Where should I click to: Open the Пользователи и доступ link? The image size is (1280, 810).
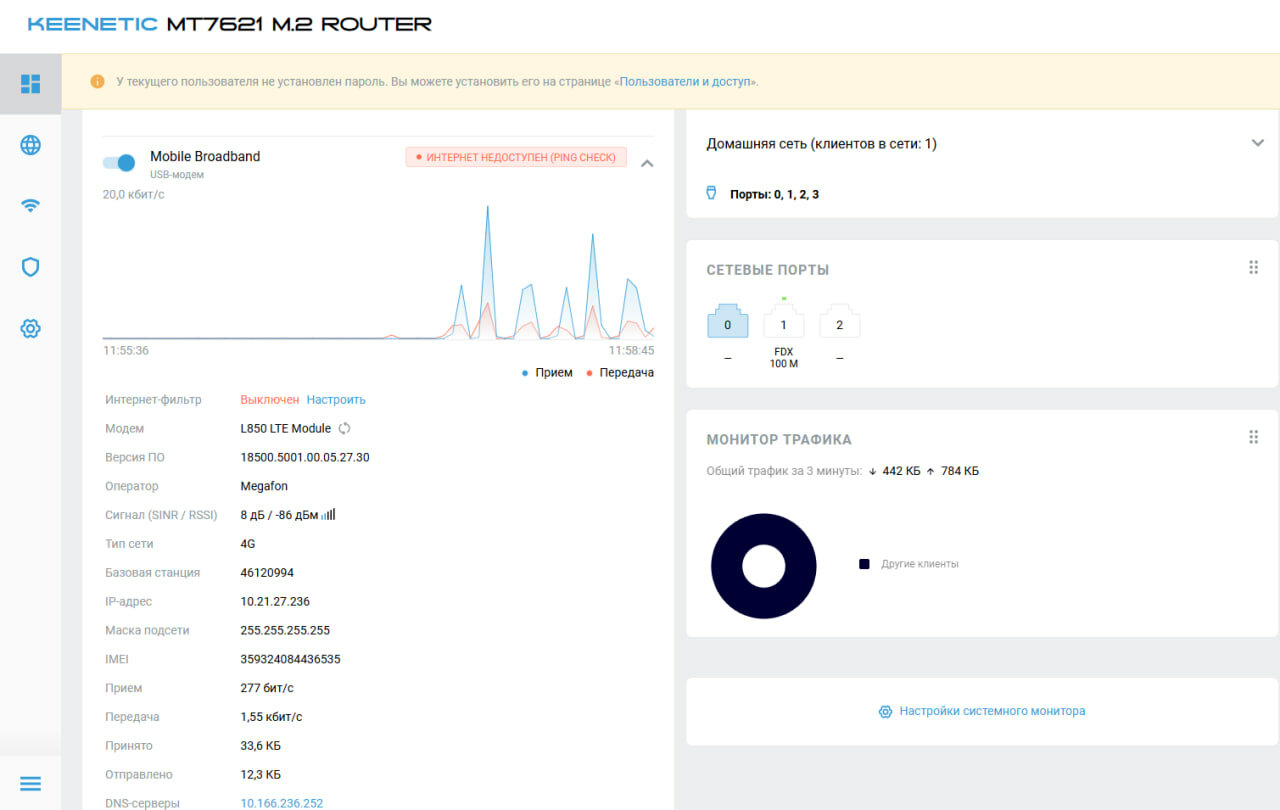click(x=686, y=81)
